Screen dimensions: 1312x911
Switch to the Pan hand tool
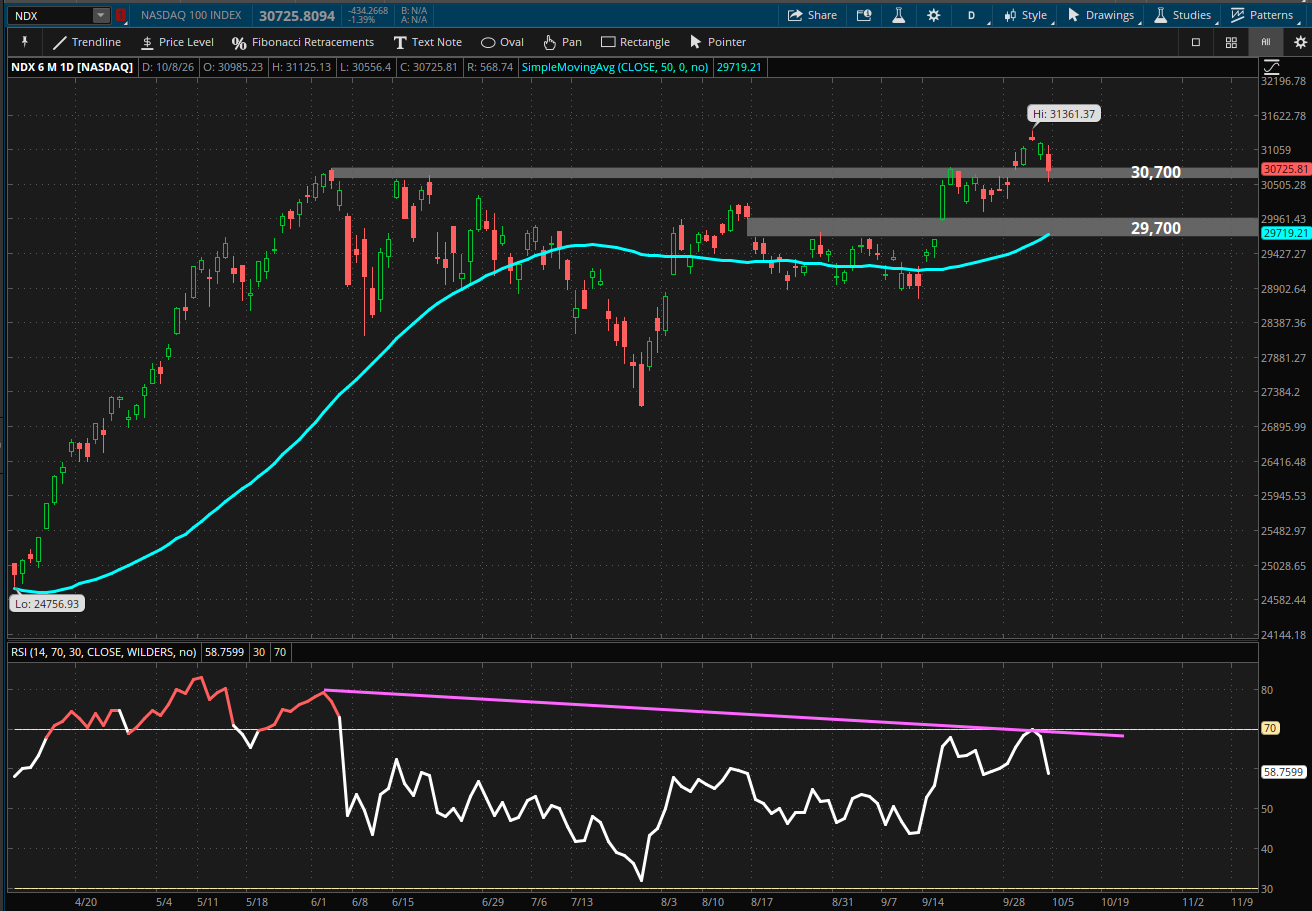click(562, 42)
